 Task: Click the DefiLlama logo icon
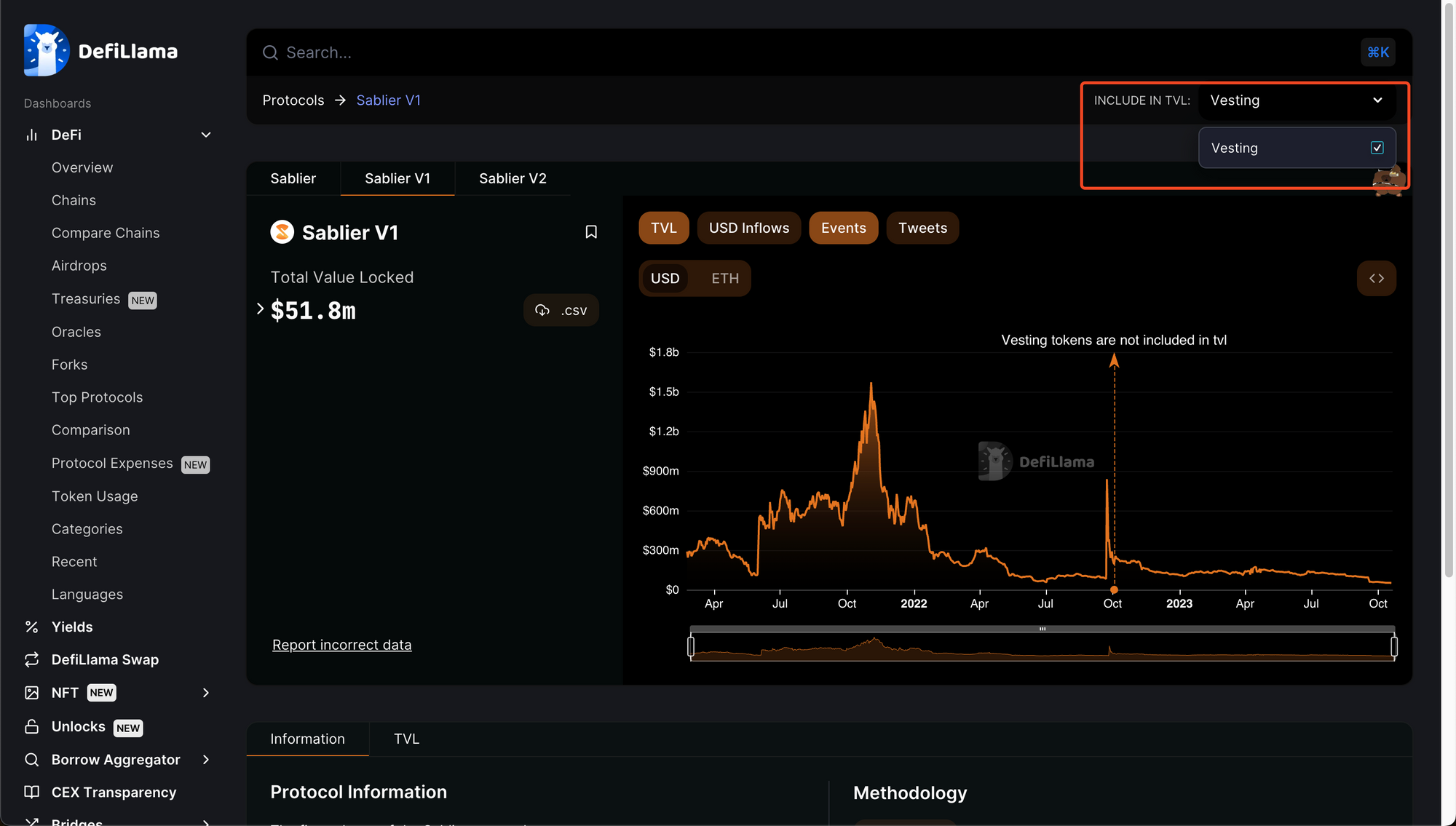pyautogui.click(x=46, y=50)
